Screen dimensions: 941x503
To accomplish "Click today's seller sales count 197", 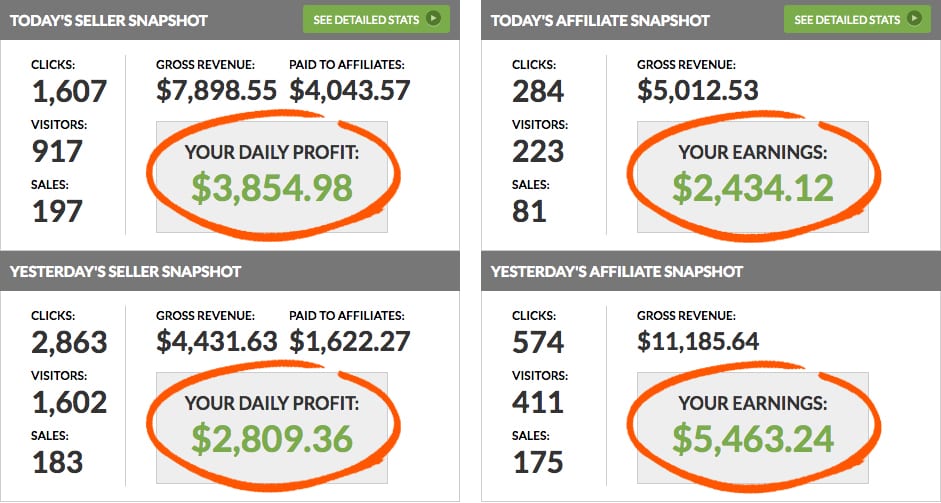I will pyautogui.click(x=57, y=211).
